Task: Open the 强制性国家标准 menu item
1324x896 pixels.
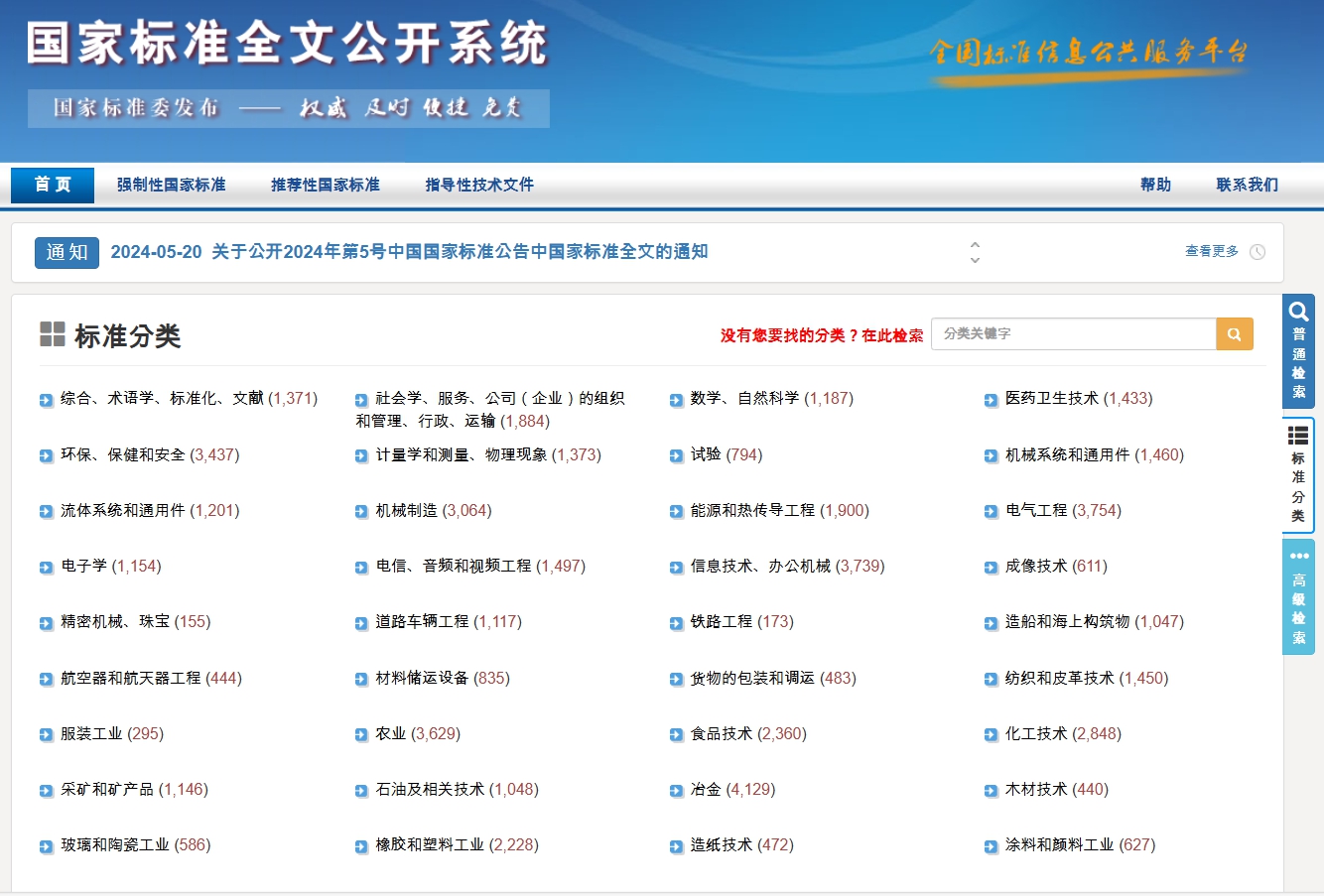Action: point(172,185)
